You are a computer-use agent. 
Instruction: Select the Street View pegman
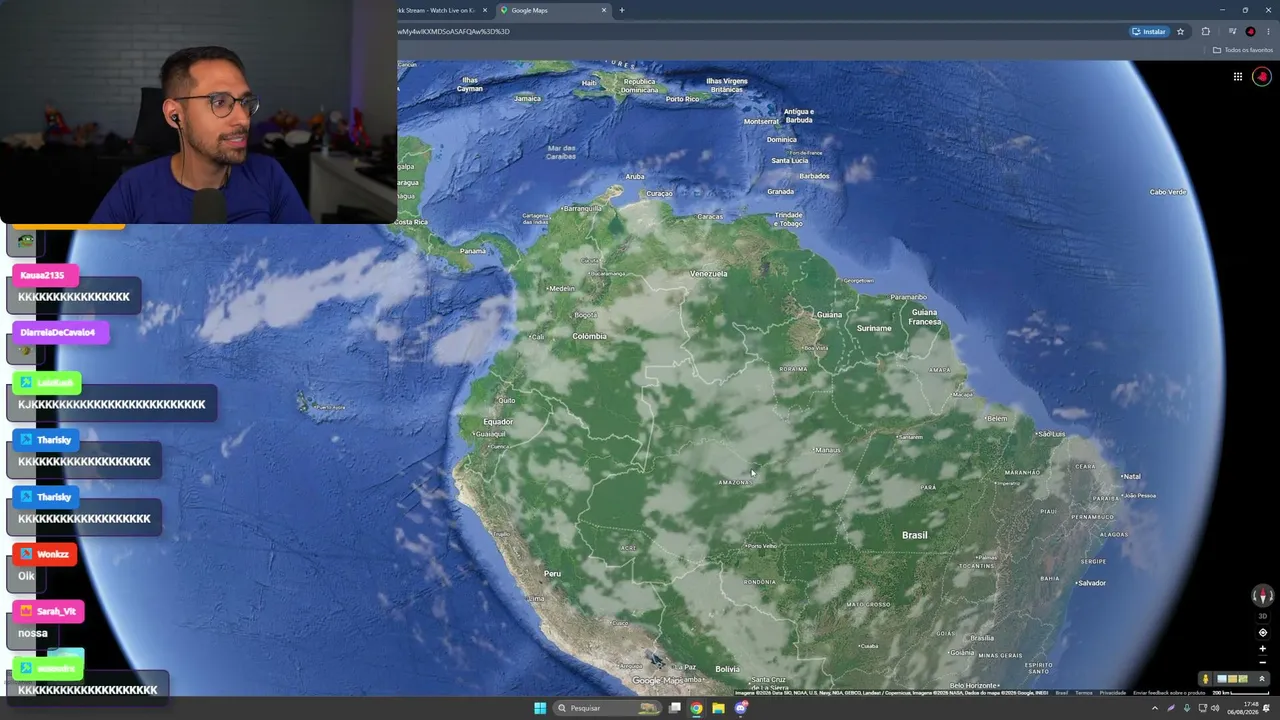(x=1205, y=679)
